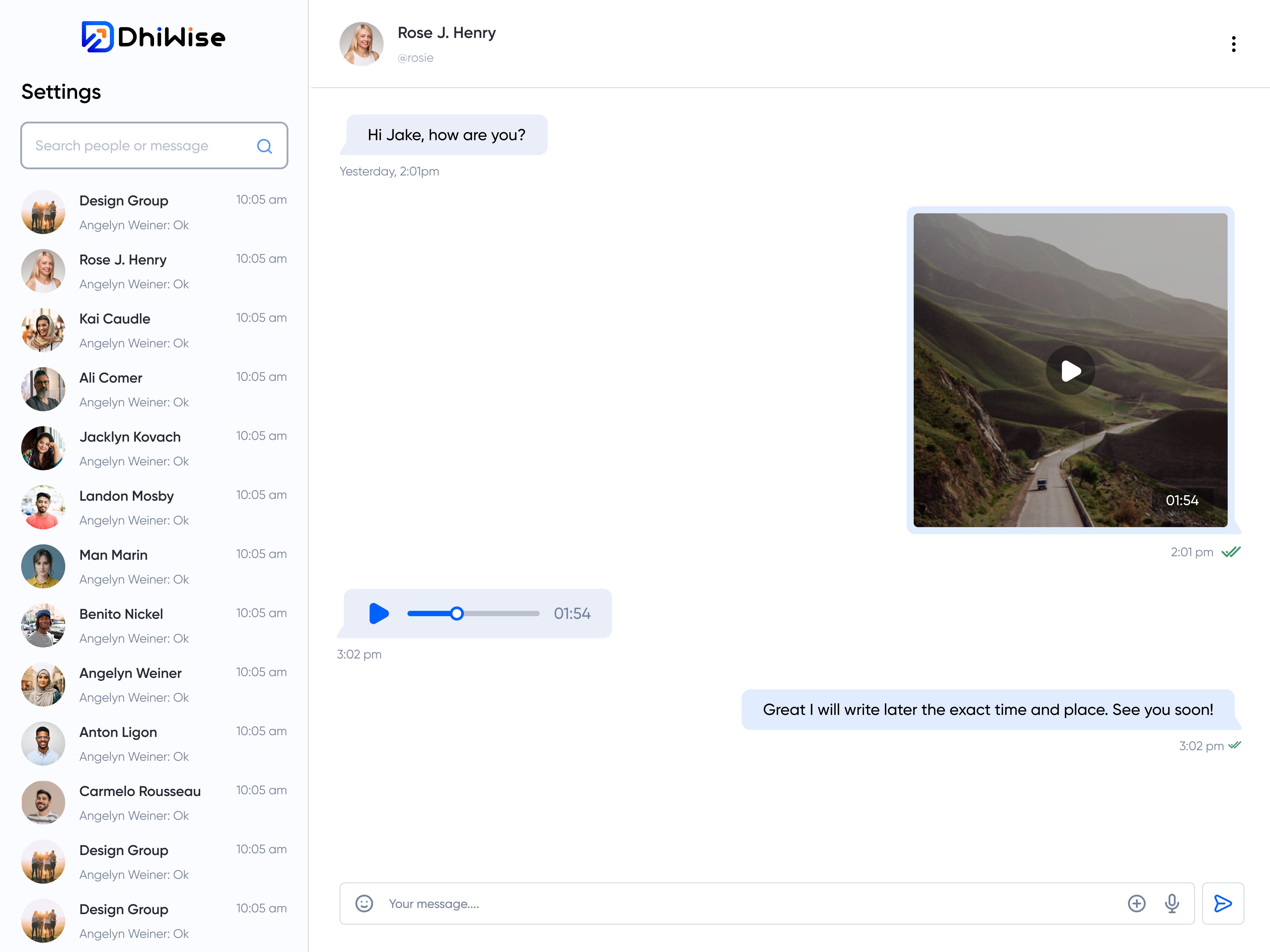The image size is (1270, 952).
Task: Play the voice message audio
Action: tap(378, 614)
